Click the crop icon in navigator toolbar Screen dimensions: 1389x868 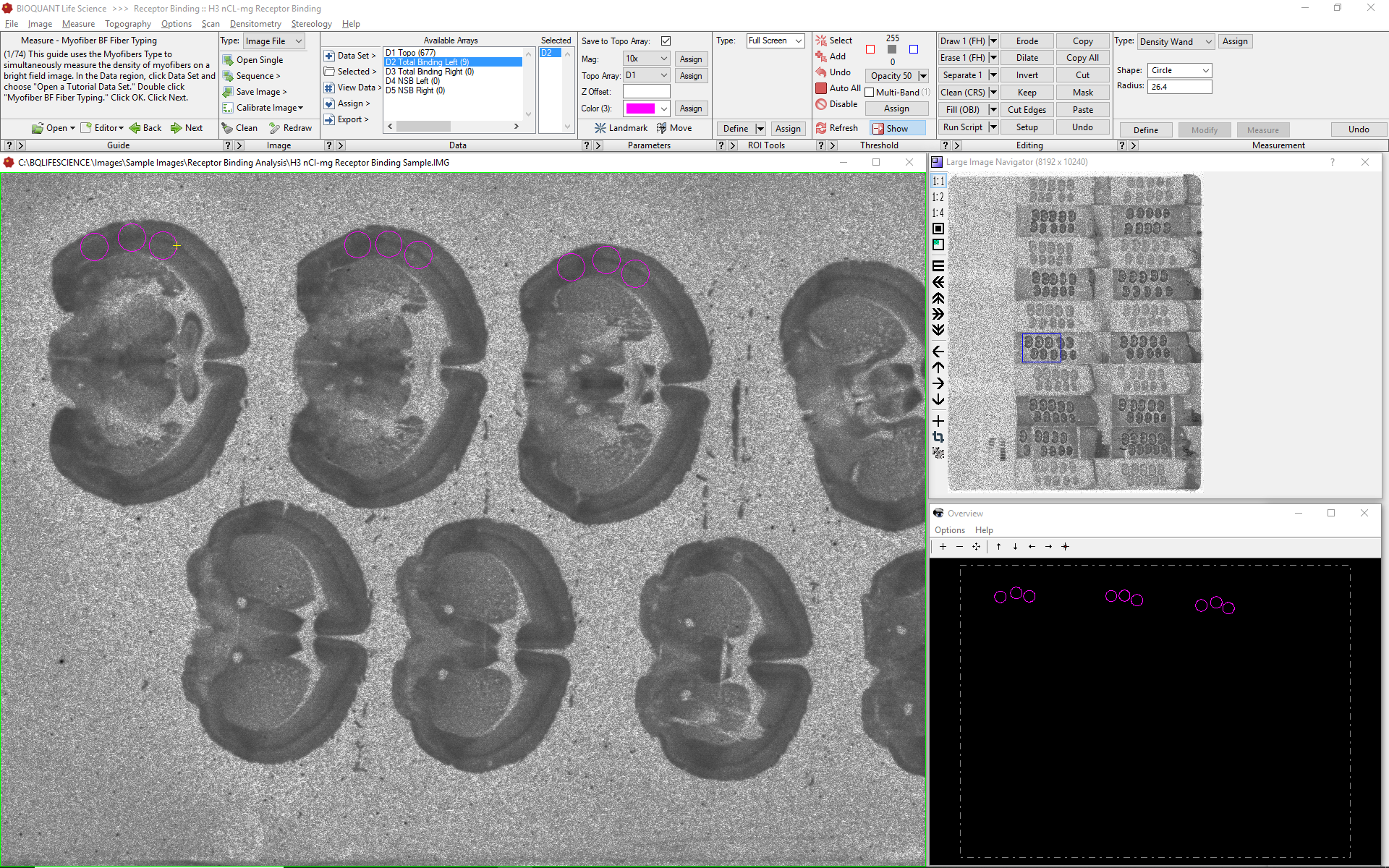pos(938,437)
